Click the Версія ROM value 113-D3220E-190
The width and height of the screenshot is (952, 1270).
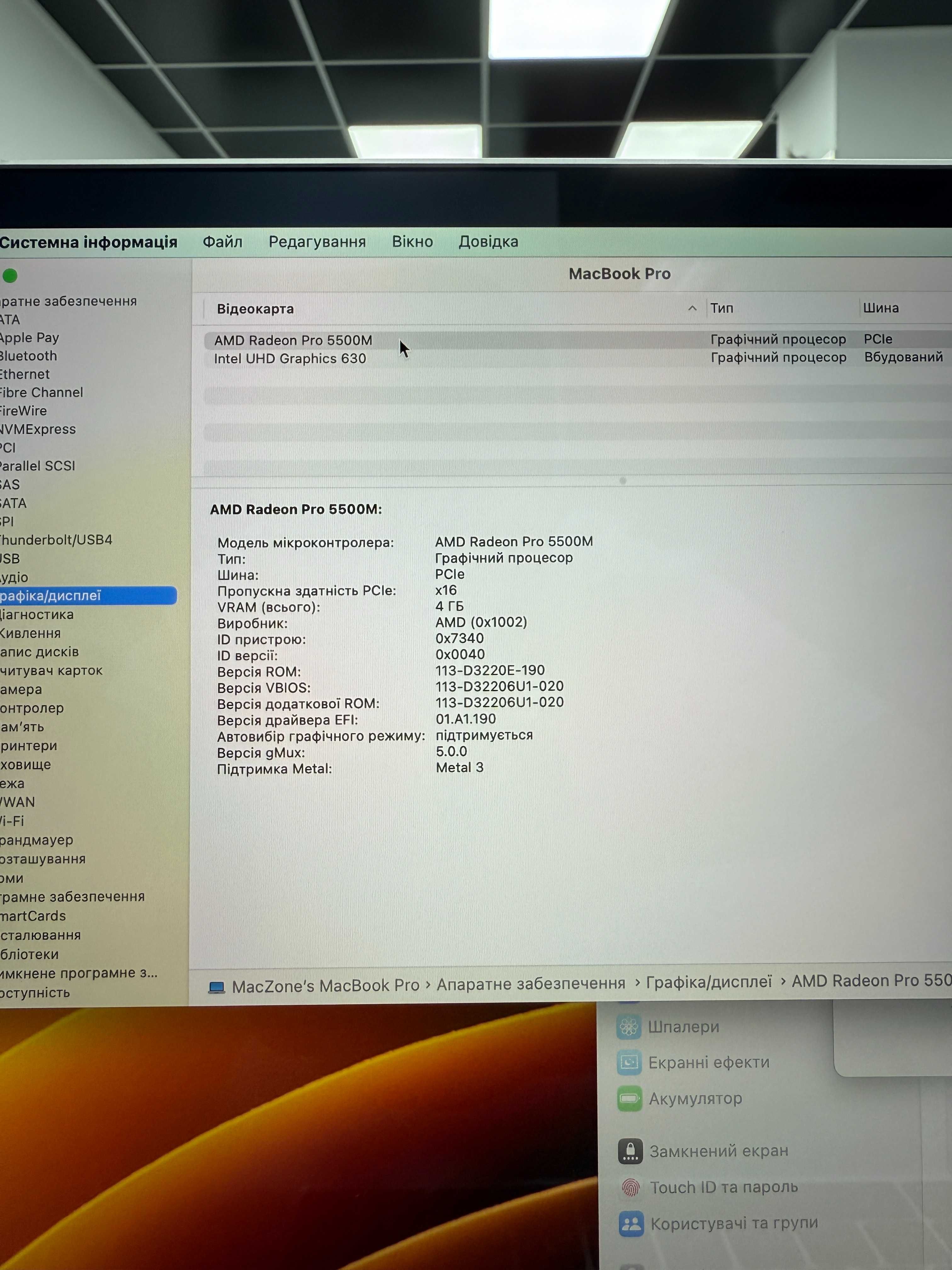tap(490, 671)
